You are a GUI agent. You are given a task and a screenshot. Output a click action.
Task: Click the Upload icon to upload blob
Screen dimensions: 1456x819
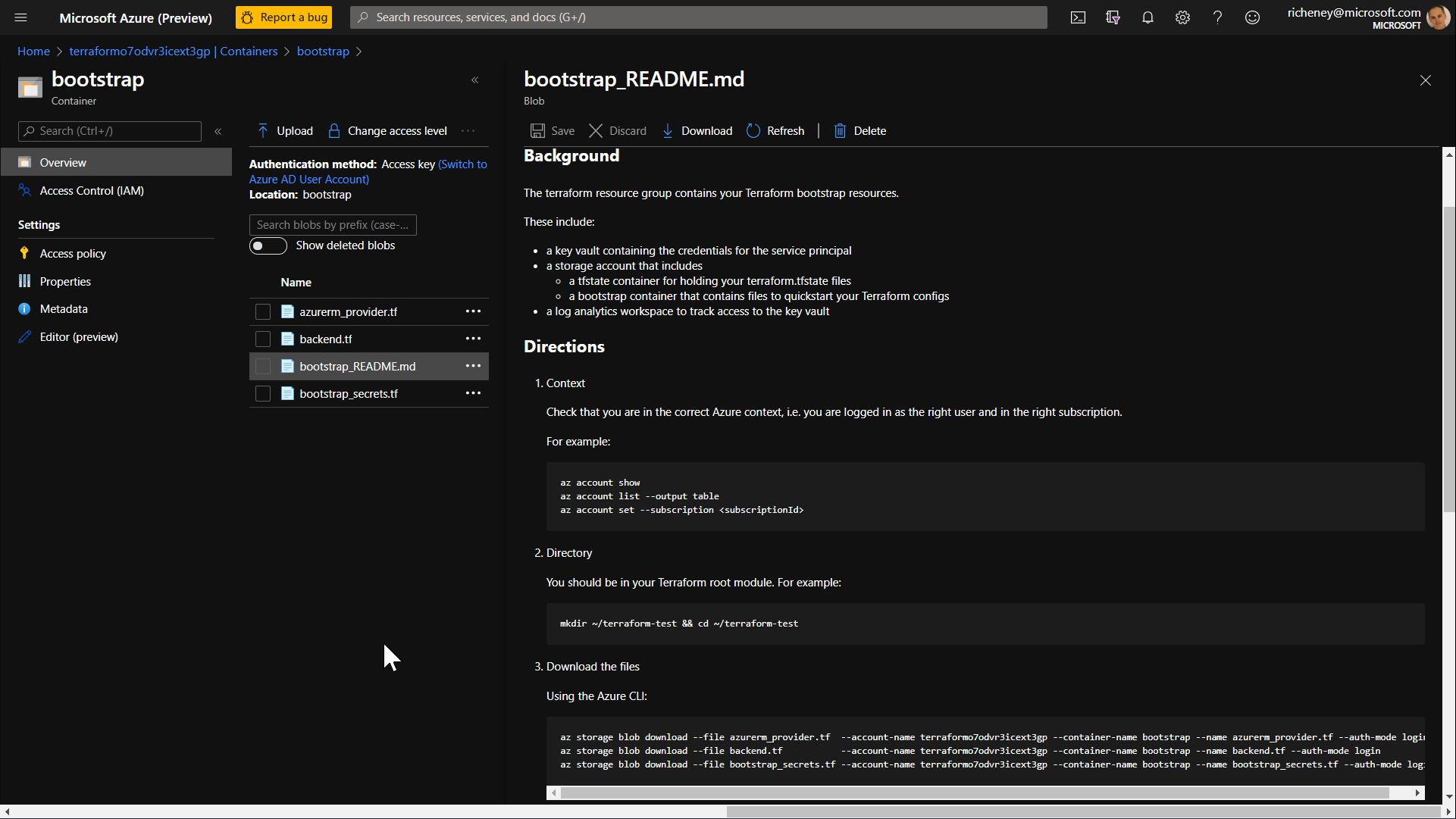point(262,130)
